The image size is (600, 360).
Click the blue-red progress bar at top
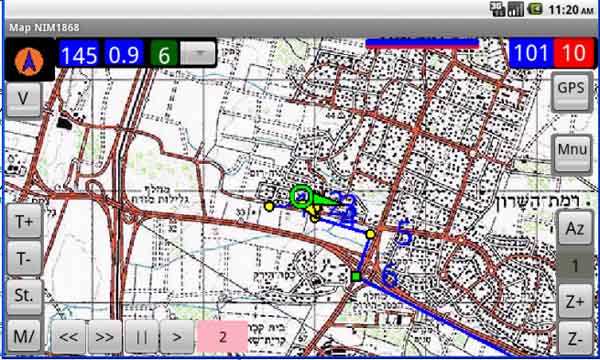[x=422, y=43]
